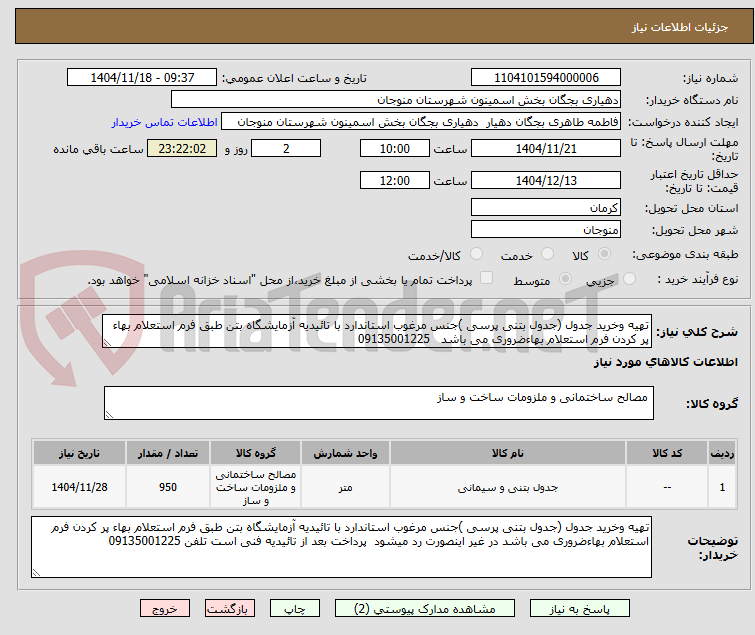This screenshot has width=755, height=635.
Task: Click the گروه کالا table column header
Action: tap(256, 453)
